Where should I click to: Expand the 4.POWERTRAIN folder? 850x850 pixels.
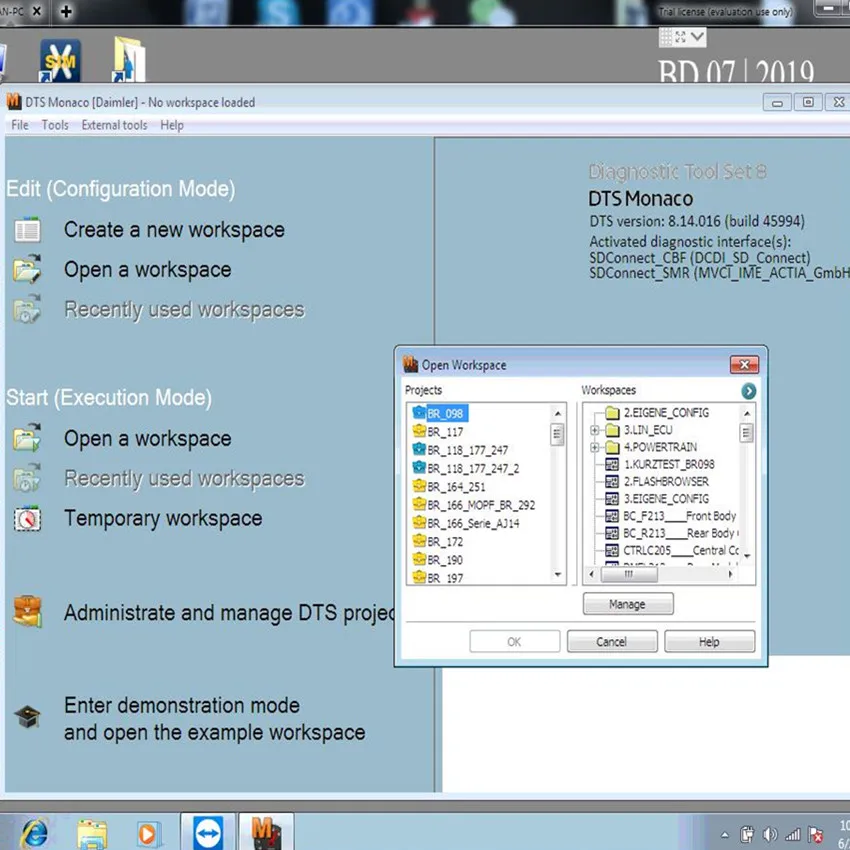pos(595,448)
